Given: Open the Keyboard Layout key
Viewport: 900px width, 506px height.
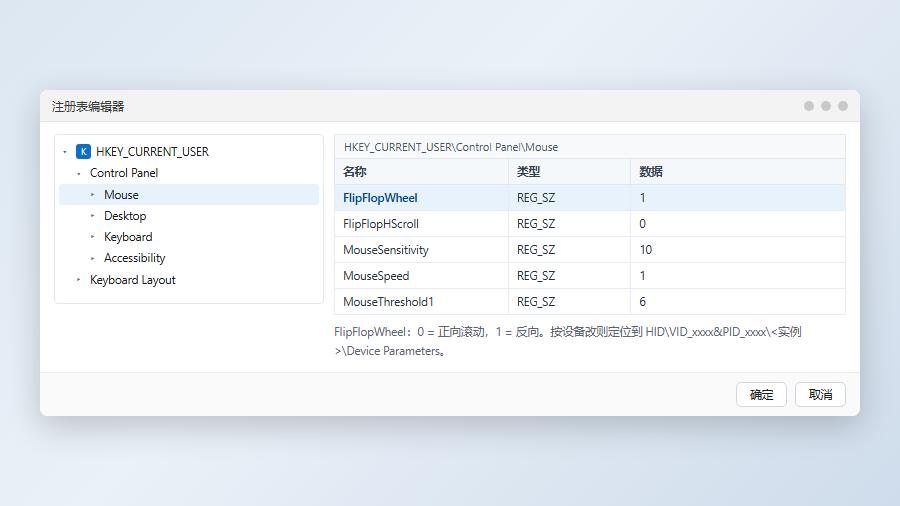Looking at the screenshot, I should pyautogui.click(x=133, y=280).
